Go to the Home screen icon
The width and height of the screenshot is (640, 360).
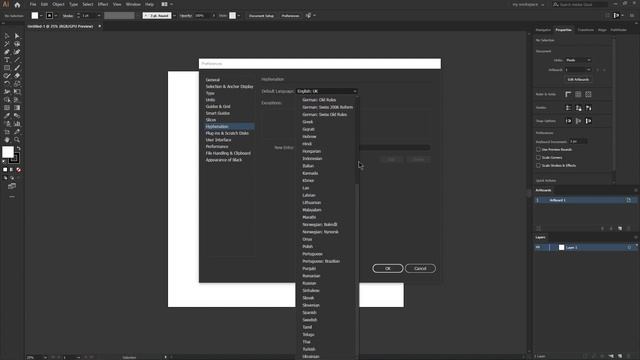tap(17, 4)
